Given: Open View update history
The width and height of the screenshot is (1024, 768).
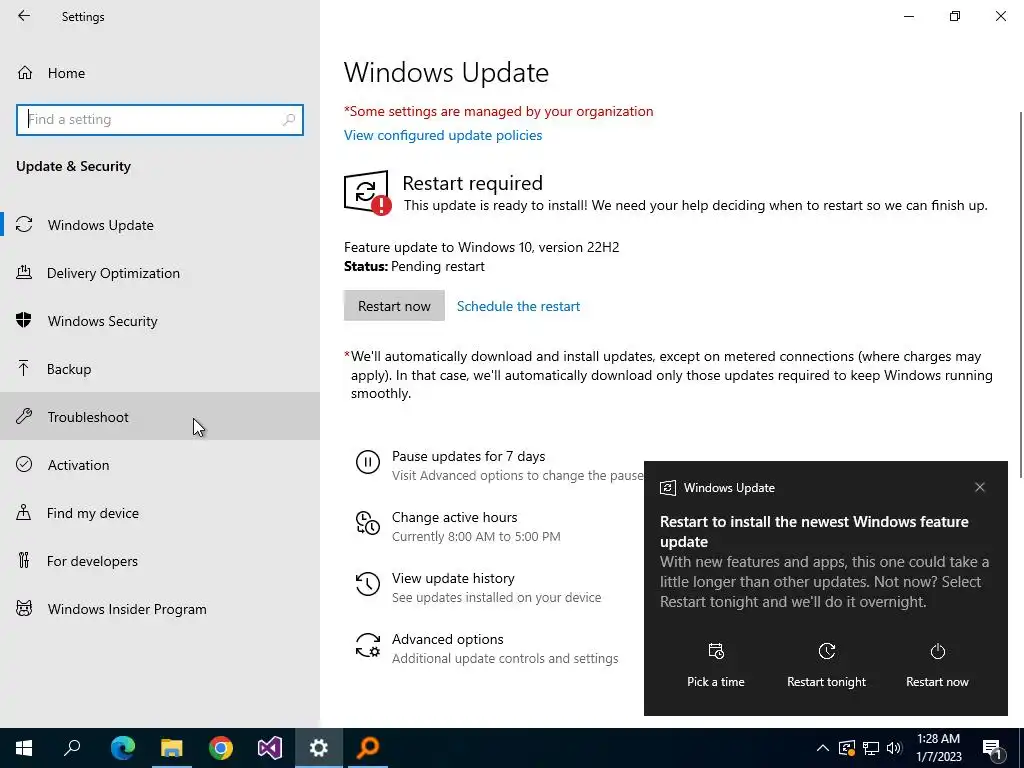Looking at the screenshot, I should point(453,579).
